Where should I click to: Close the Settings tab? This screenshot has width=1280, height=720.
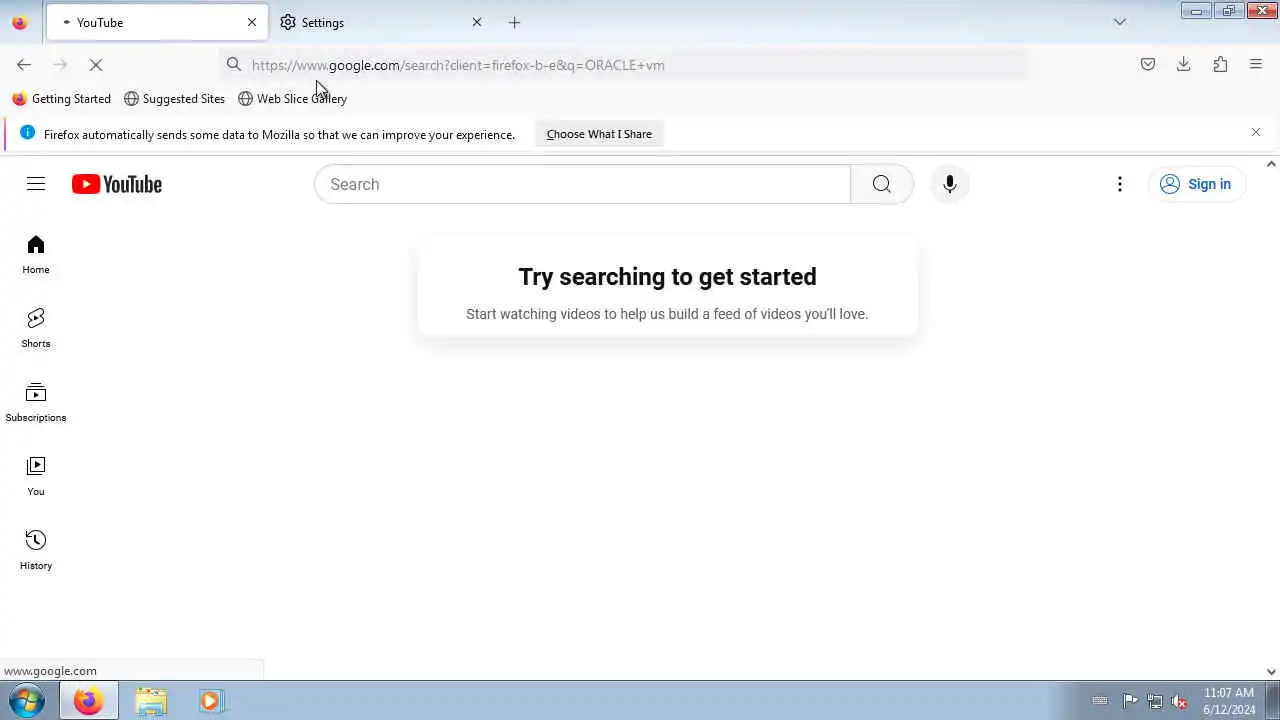coord(477,22)
